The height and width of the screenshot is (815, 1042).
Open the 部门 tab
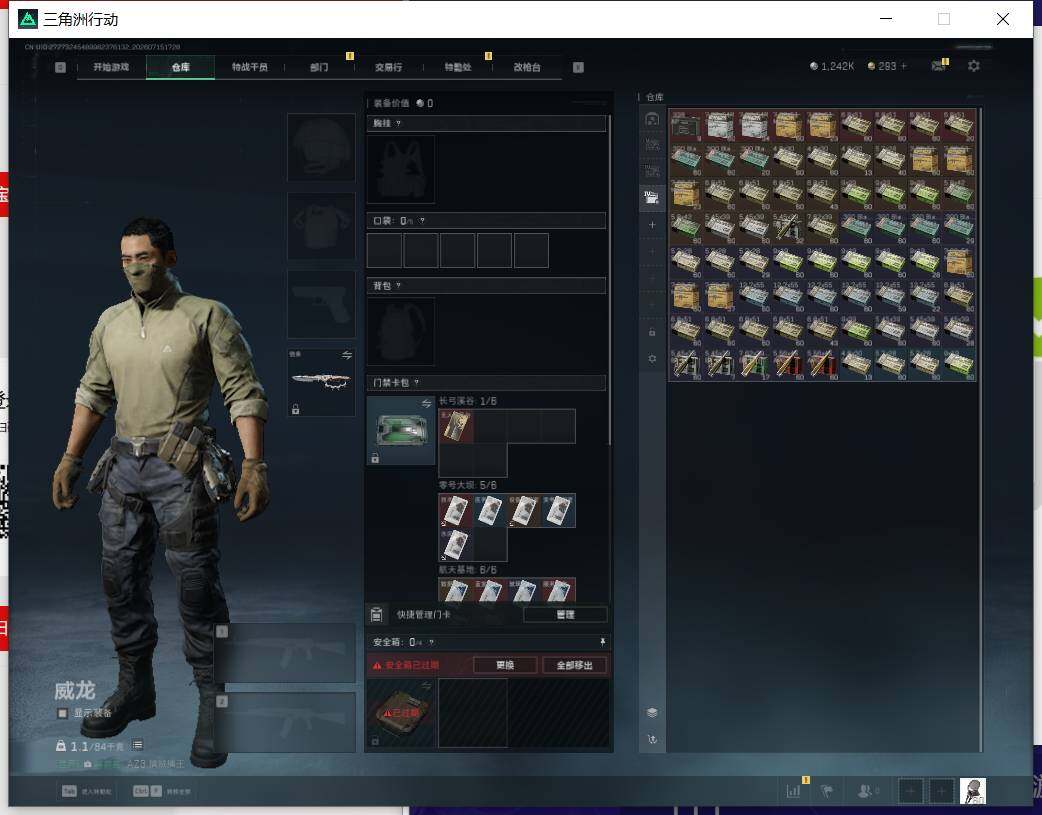319,67
